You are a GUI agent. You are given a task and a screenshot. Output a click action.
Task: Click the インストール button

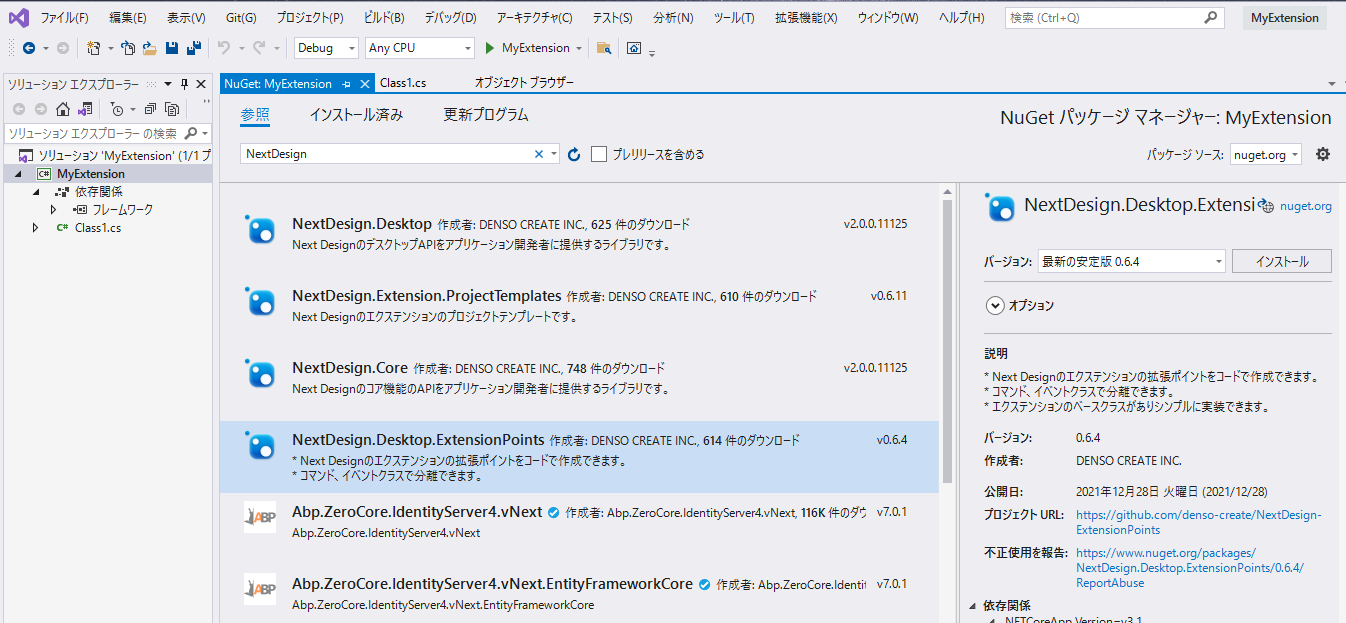click(1281, 262)
